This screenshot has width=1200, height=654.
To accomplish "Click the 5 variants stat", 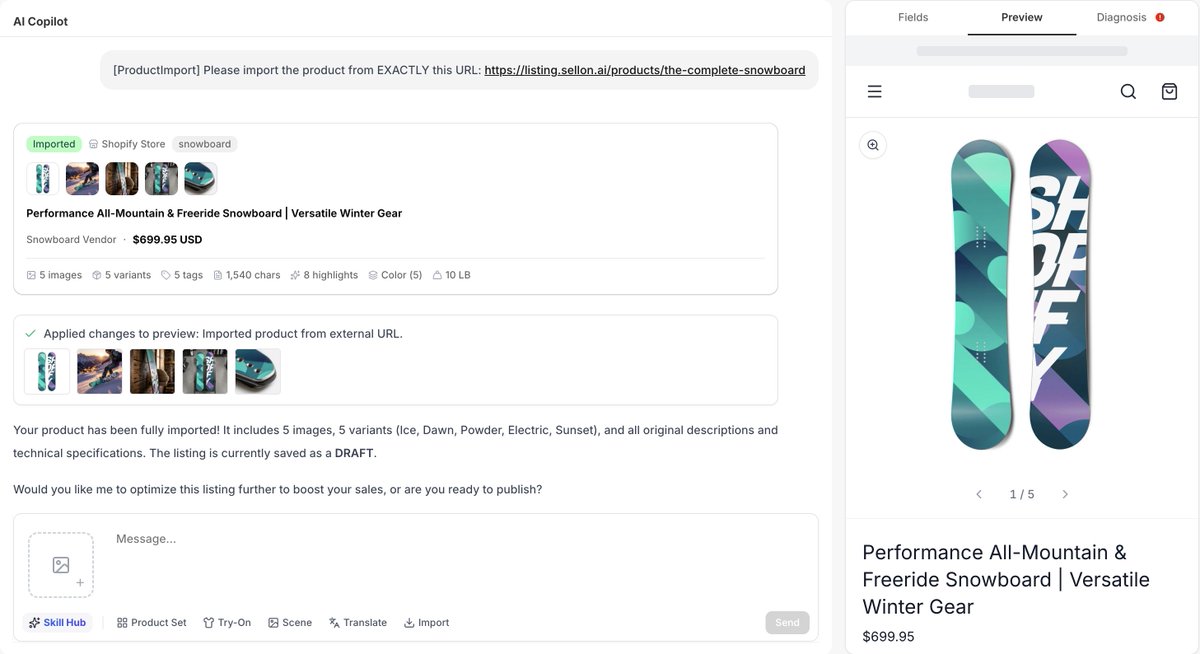I will 121,275.
